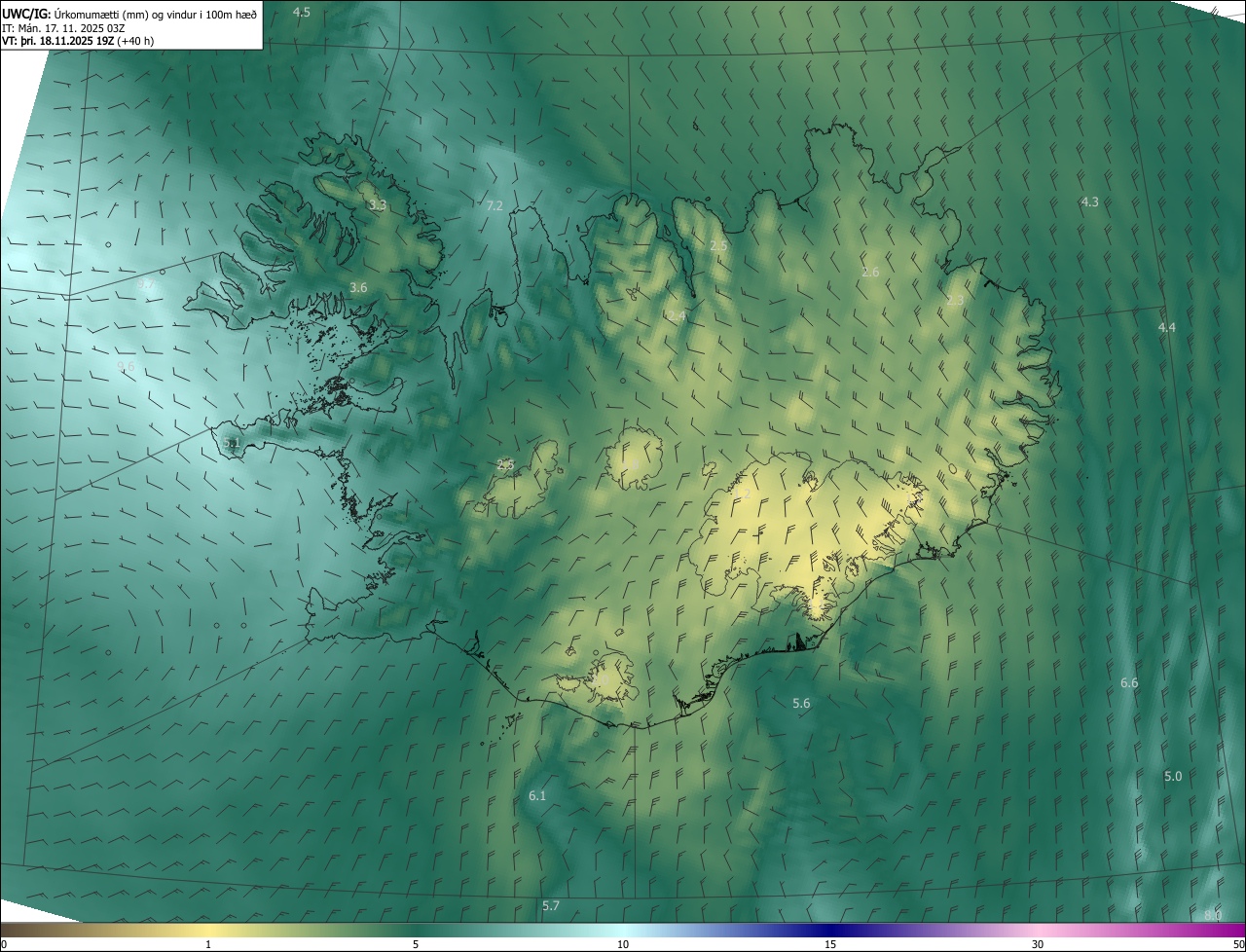Click the 3.6 value label

[x=358, y=287]
